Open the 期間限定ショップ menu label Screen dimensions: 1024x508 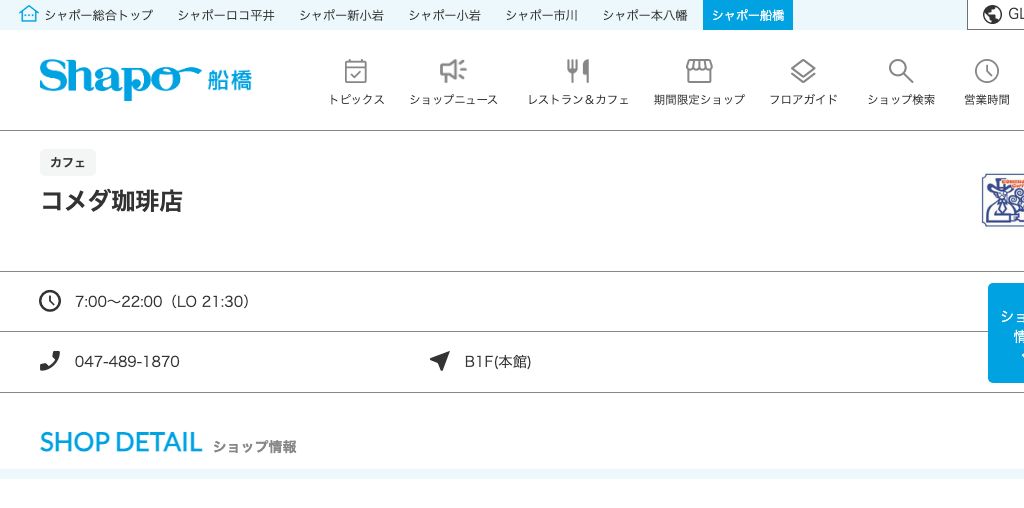pos(699,100)
